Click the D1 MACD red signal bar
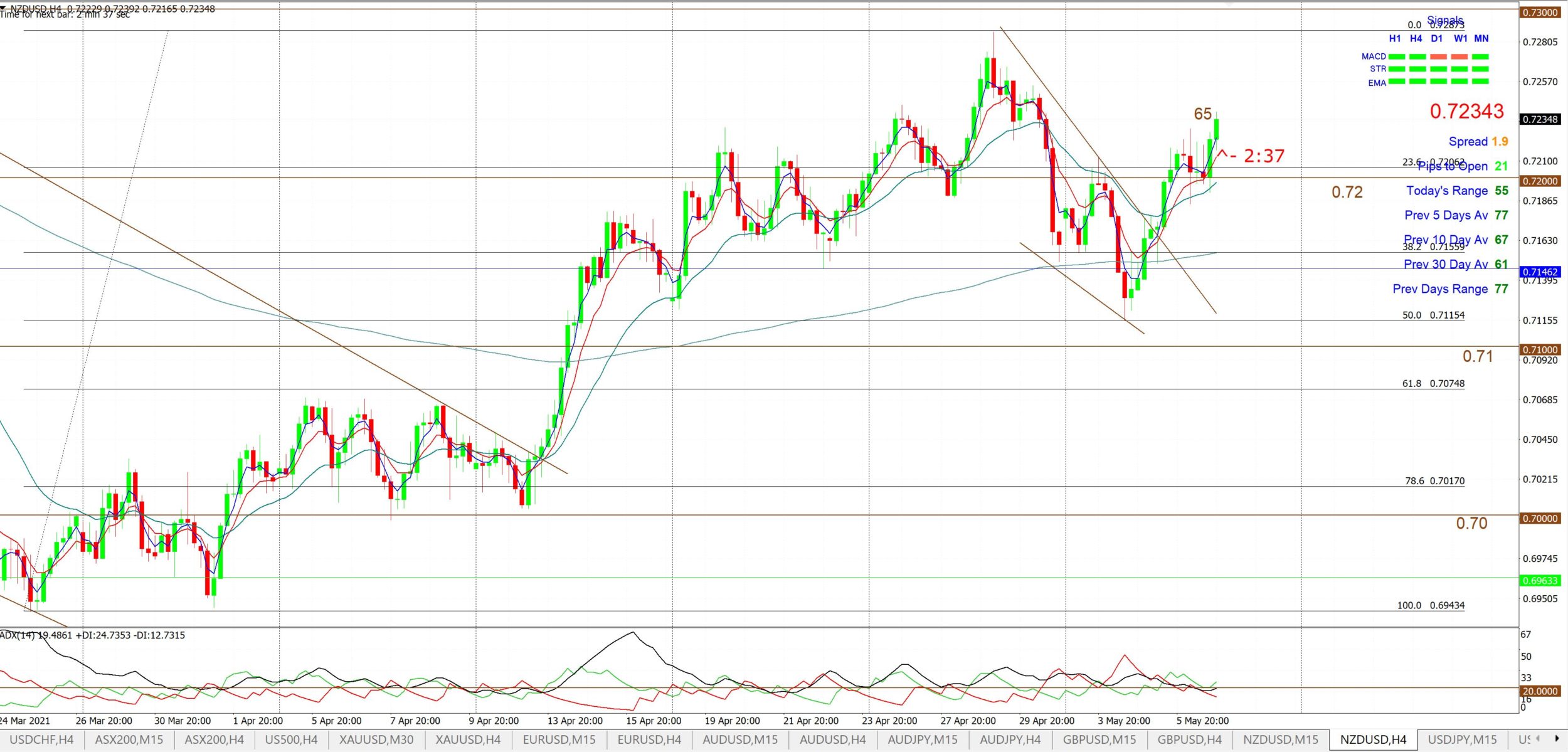1568x752 pixels. (1438, 56)
